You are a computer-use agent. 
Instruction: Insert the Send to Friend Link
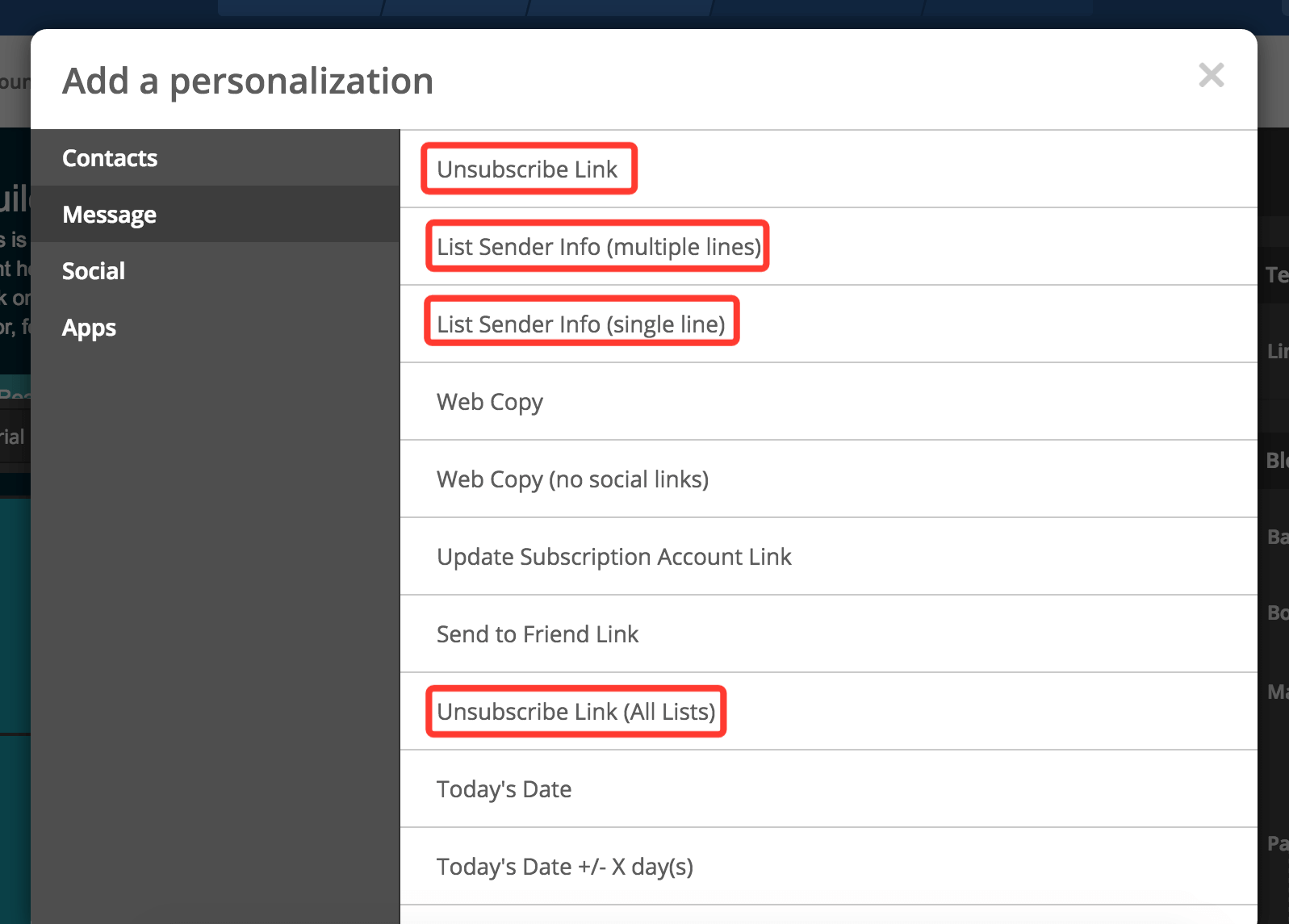[x=538, y=634]
